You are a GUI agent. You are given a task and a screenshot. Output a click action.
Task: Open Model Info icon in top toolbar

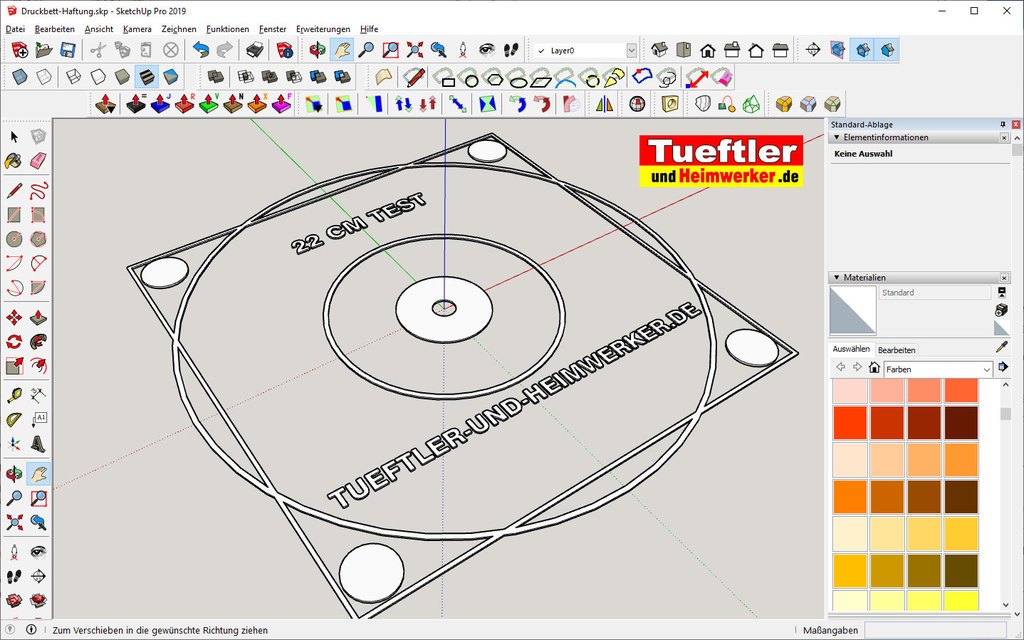(285, 50)
